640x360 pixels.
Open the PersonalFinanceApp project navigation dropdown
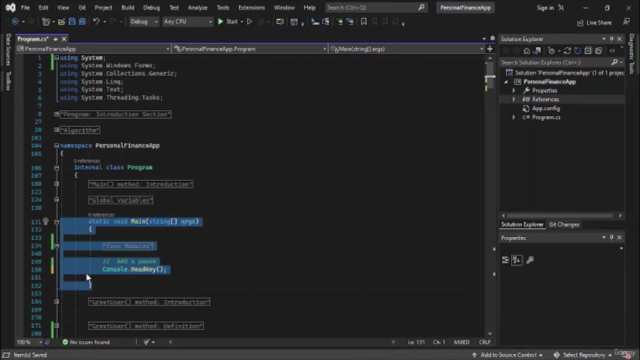click(x=93, y=49)
